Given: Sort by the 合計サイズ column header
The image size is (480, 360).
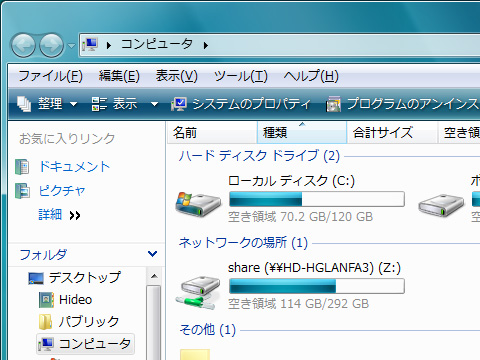Looking at the screenshot, I should [392, 133].
